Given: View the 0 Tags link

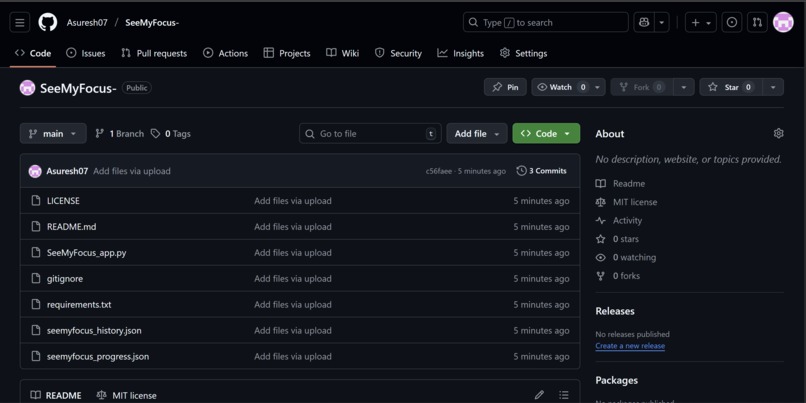Looking at the screenshot, I should [x=170, y=134].
